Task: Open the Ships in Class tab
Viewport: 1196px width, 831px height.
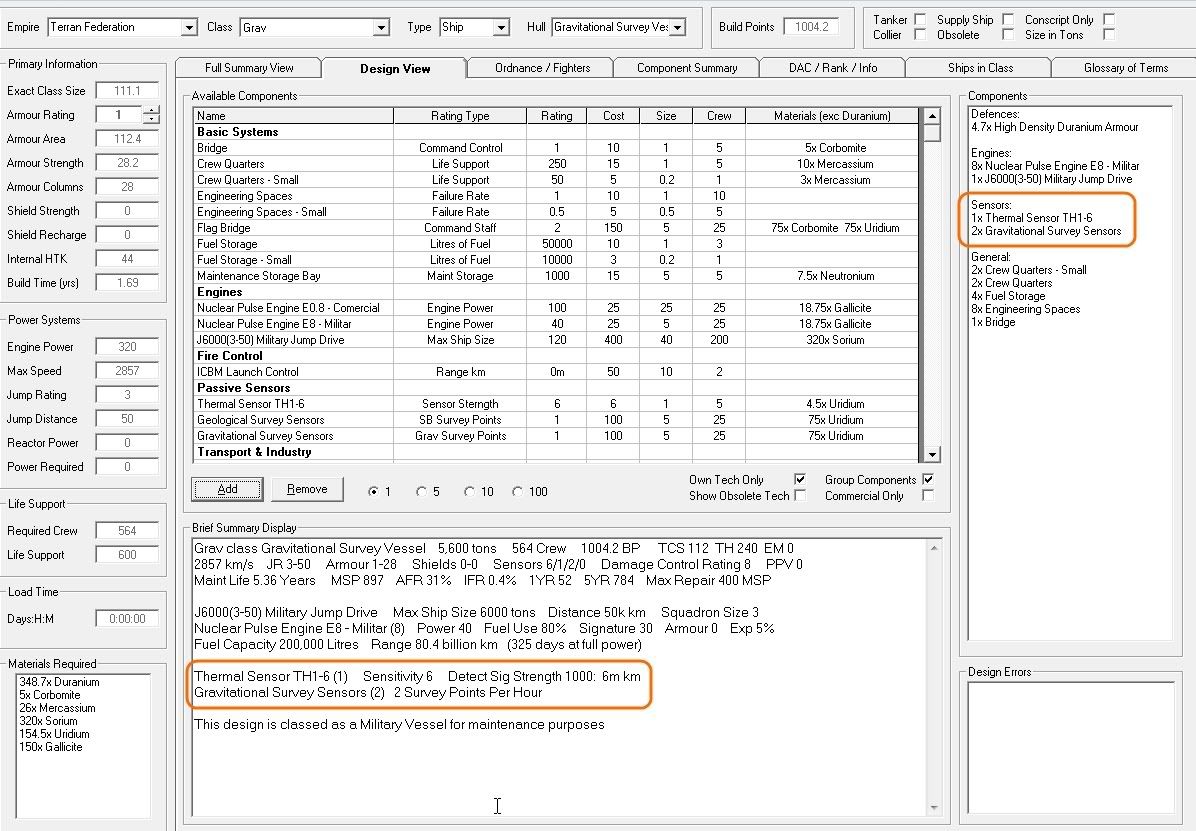Action: tap(980, 68)
